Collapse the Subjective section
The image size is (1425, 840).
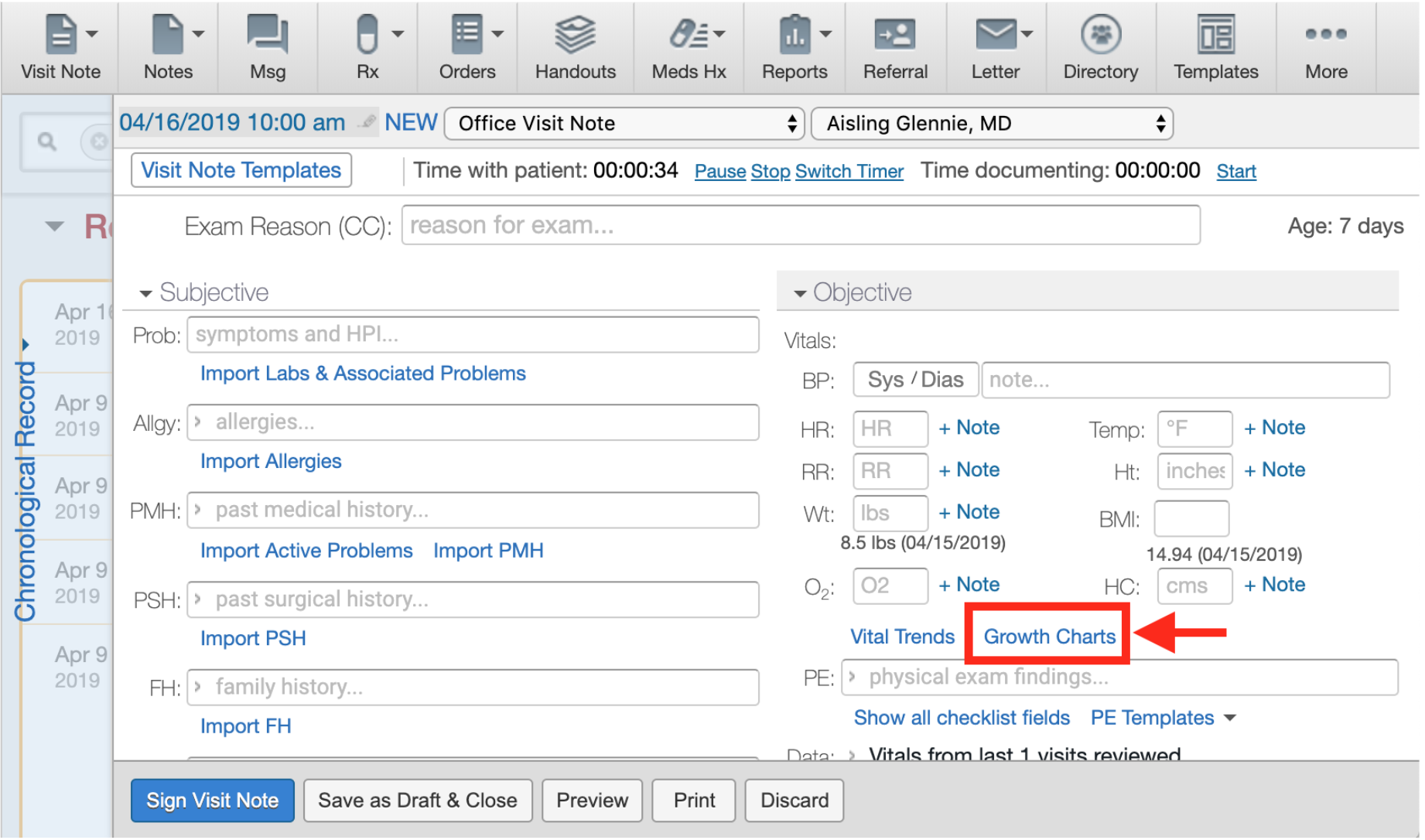click(145, 293)
